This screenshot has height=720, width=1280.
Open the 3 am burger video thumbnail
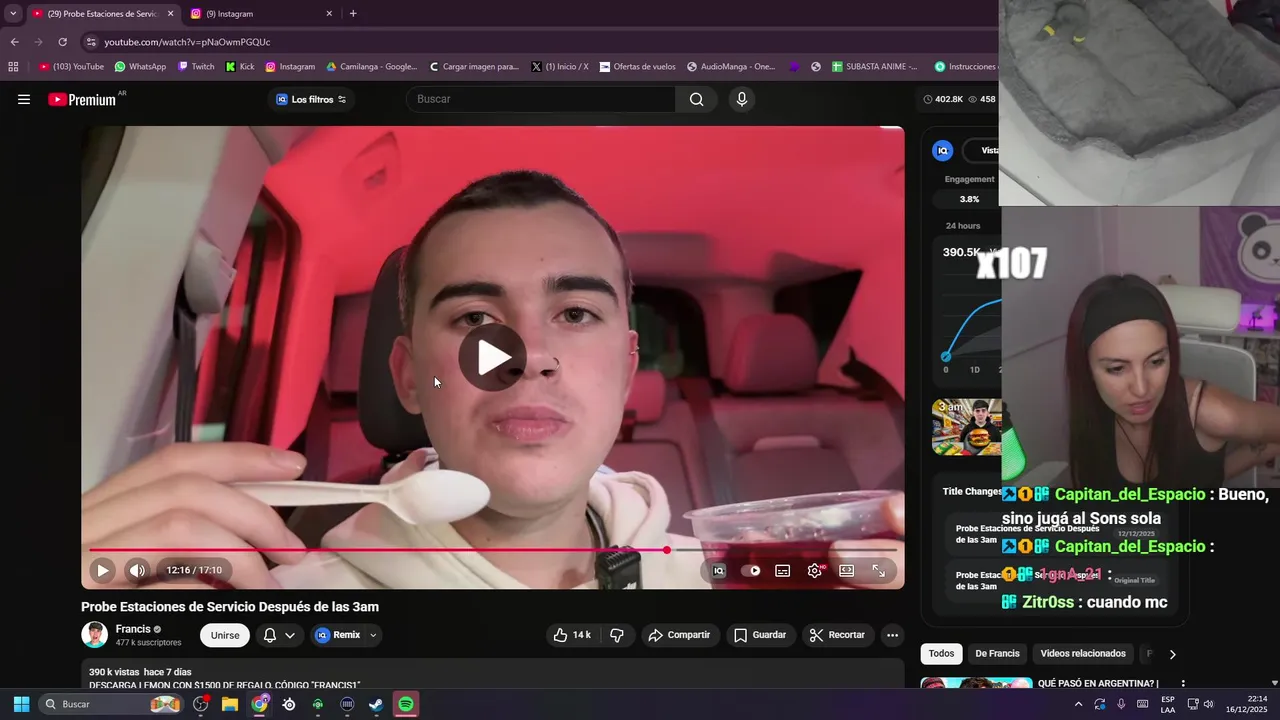pyautogui.click(x=967, y=427)
